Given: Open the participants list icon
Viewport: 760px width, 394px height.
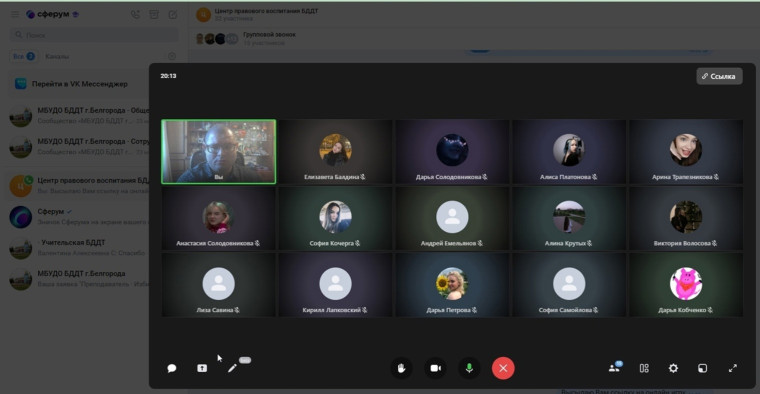Looking at the screenshot, I should point(614,368).
